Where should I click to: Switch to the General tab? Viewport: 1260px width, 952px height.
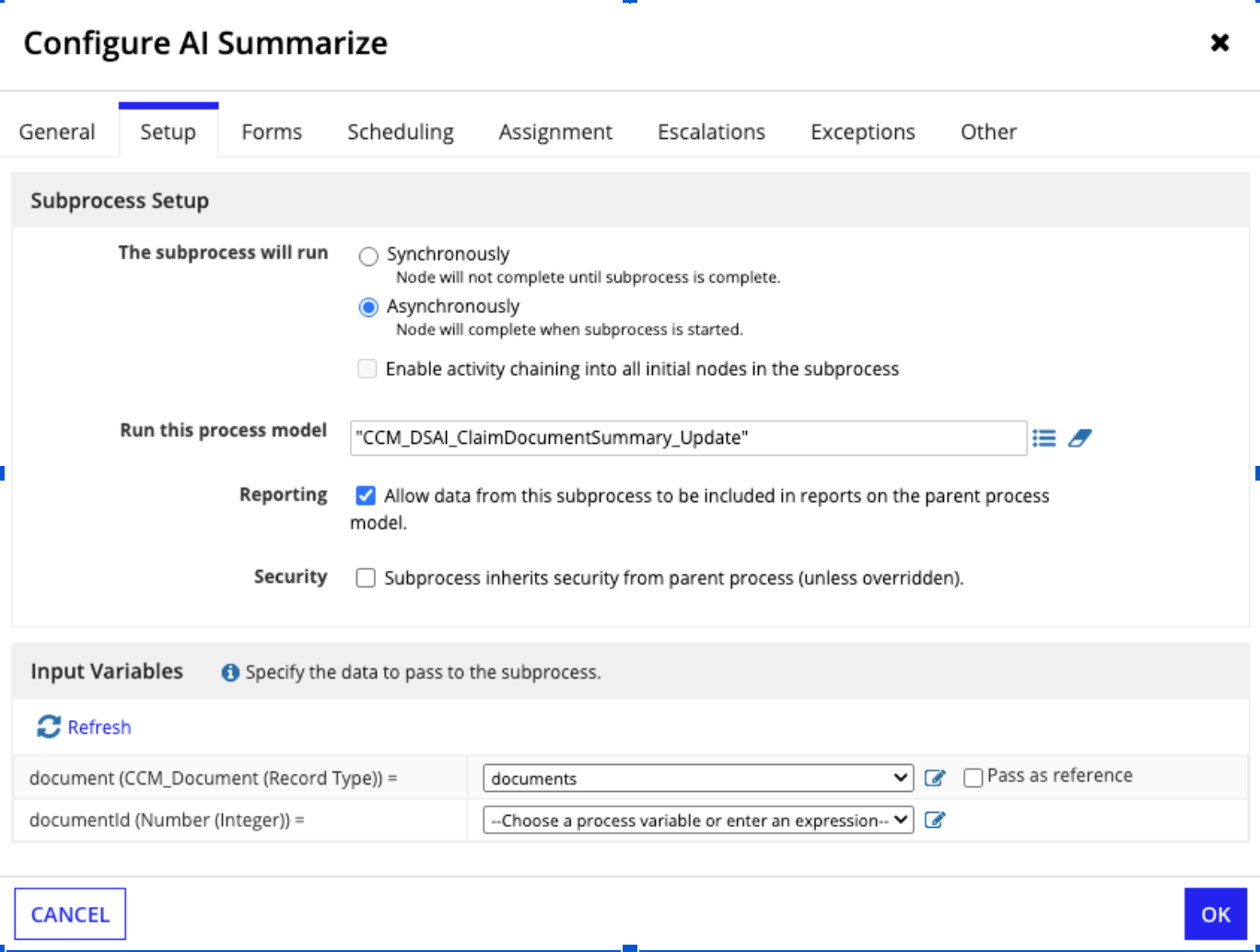(57, 132)
